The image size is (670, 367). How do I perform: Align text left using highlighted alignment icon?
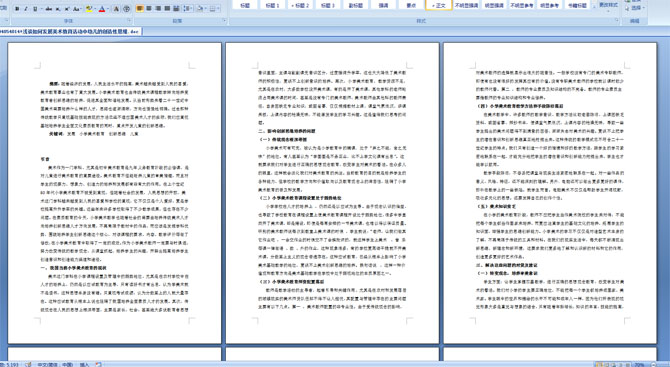coord(139,9)
